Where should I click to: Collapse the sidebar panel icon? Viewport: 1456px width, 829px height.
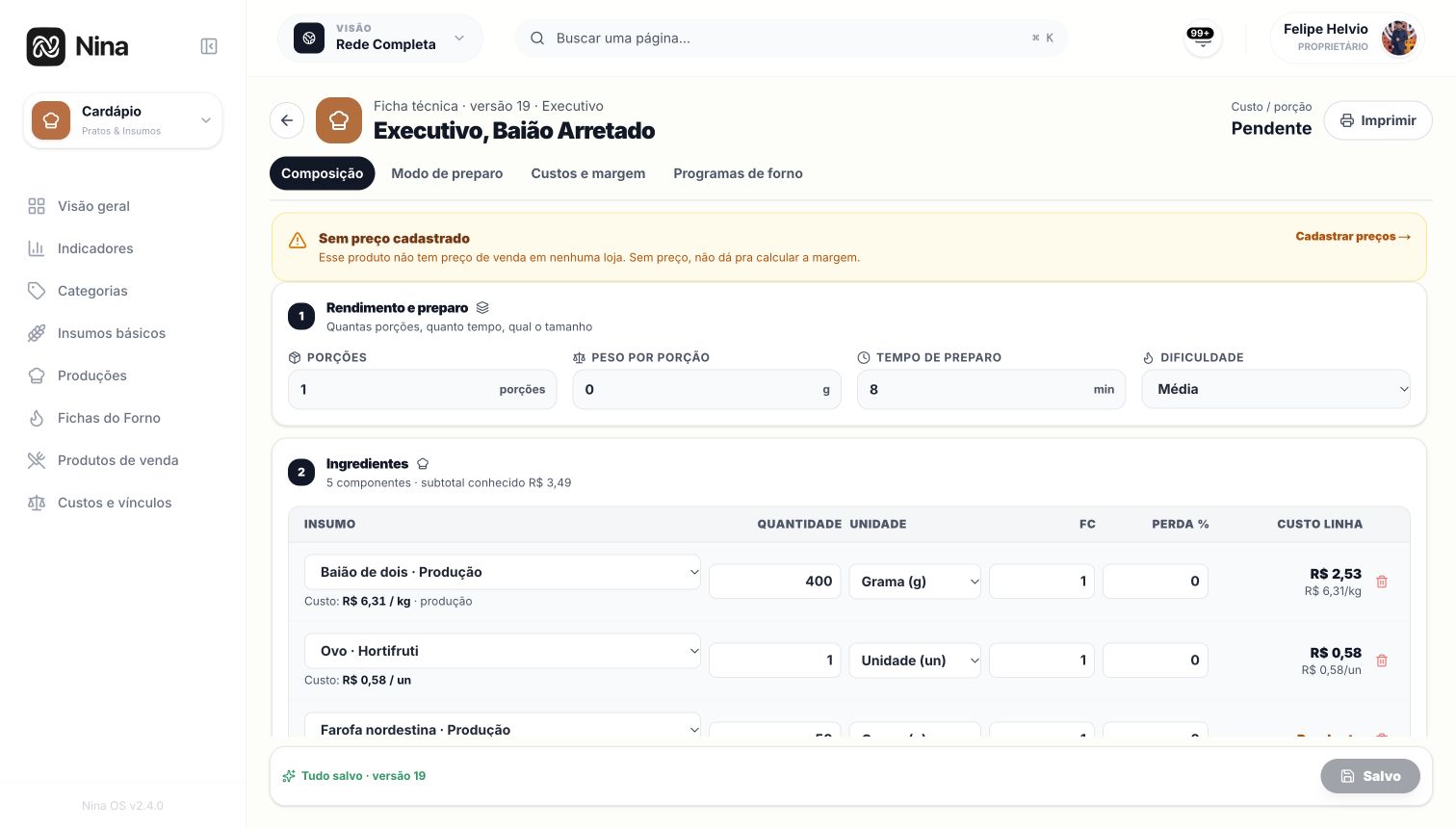click(x=209, y=46)
